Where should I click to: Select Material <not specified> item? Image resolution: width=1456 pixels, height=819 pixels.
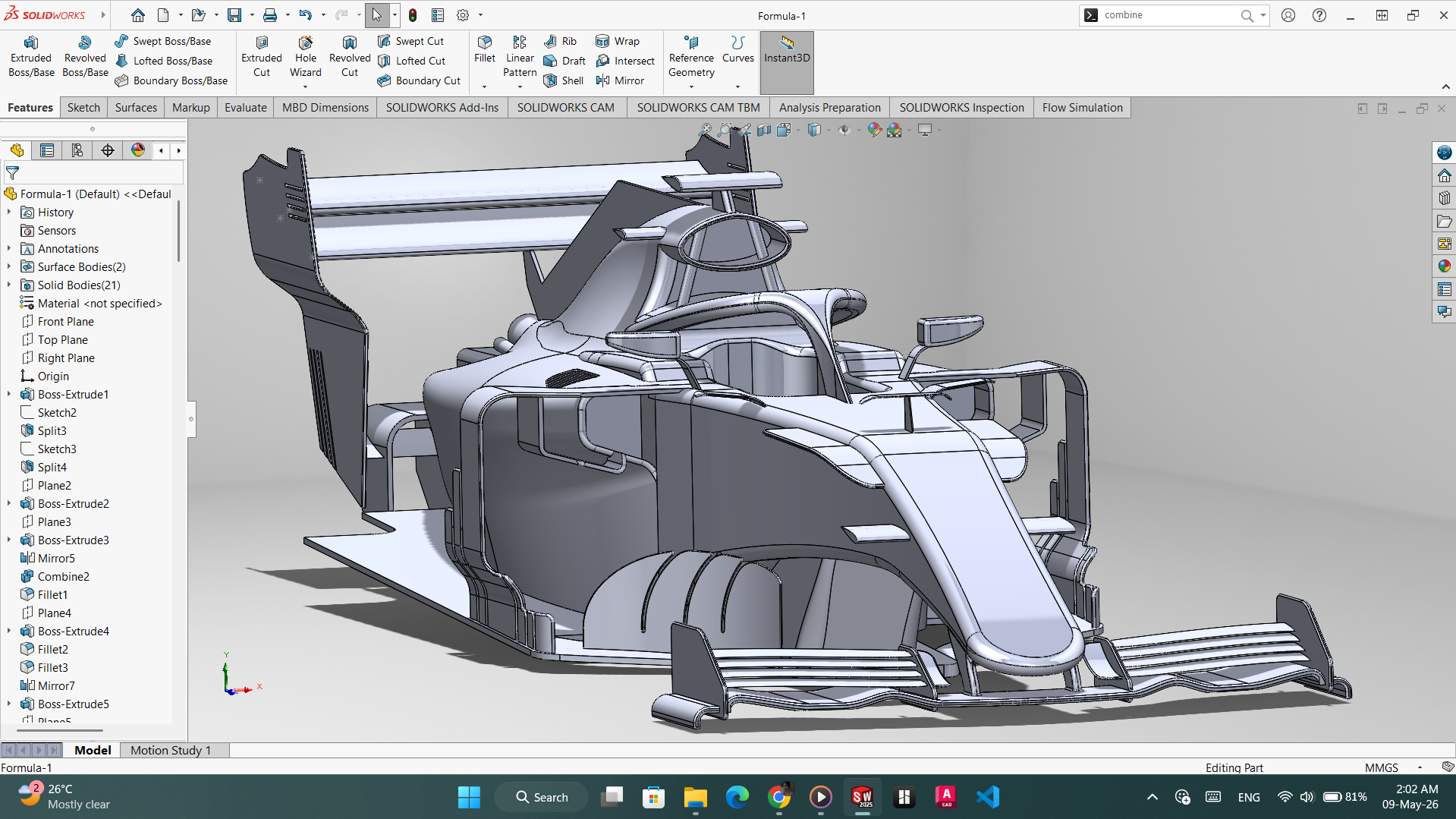tap(99, 304)
